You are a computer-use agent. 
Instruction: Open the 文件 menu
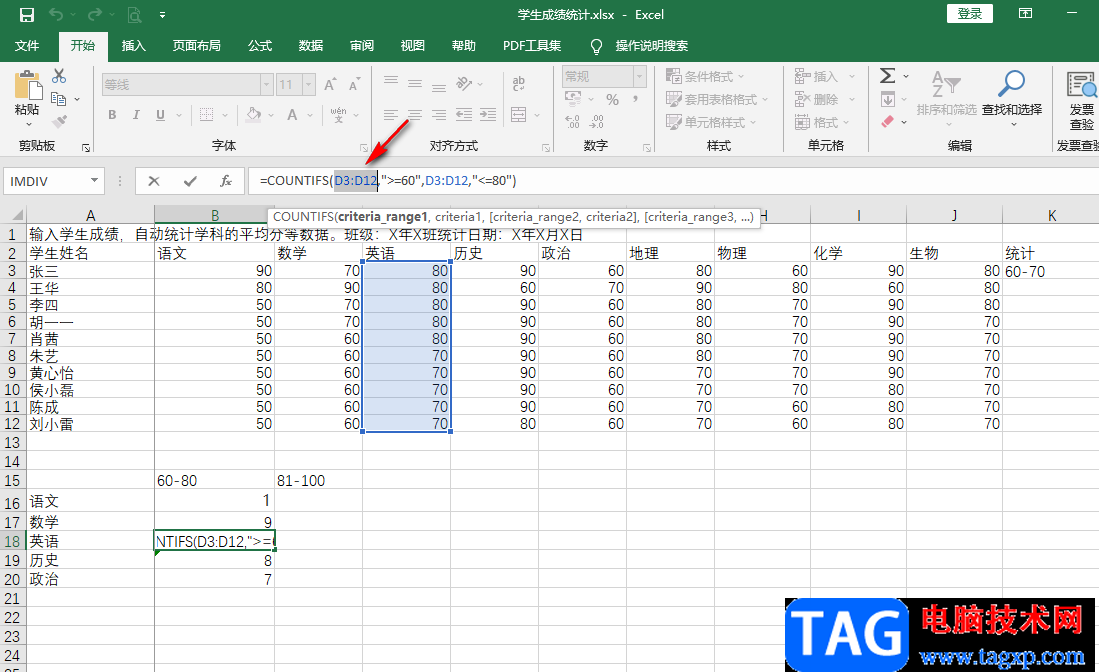[x=27, y=46]
